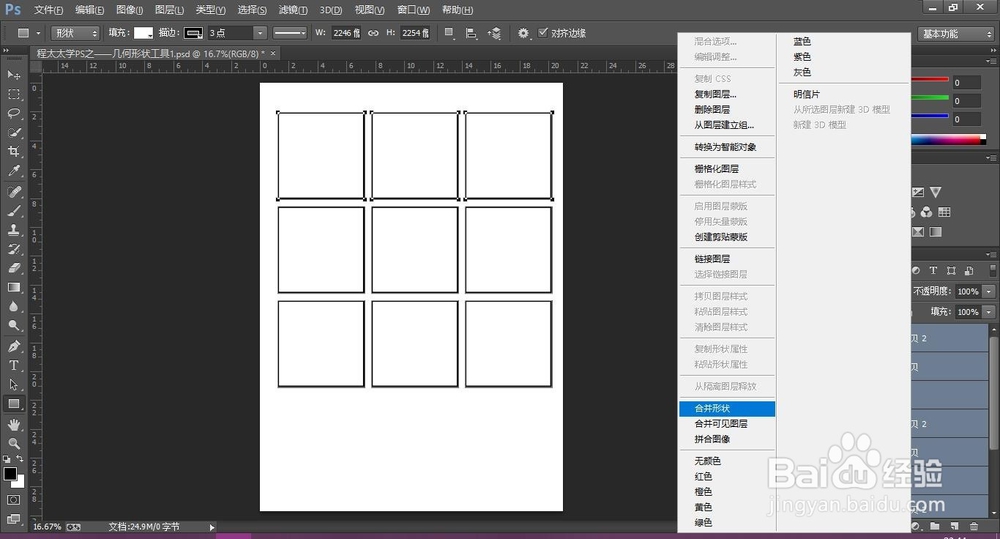Select the Rectangular Marquee tool
1000x539 pixels.
click(13, 94)
